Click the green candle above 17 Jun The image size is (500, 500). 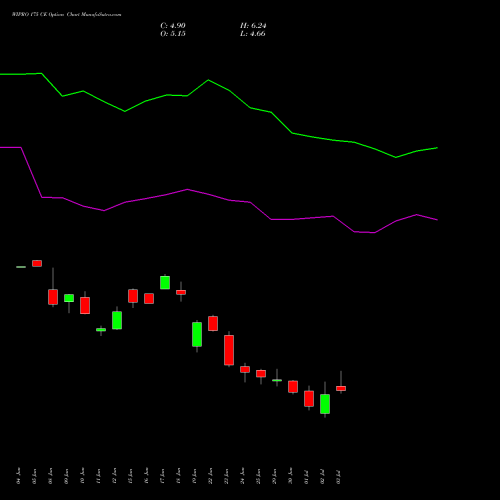165,282
